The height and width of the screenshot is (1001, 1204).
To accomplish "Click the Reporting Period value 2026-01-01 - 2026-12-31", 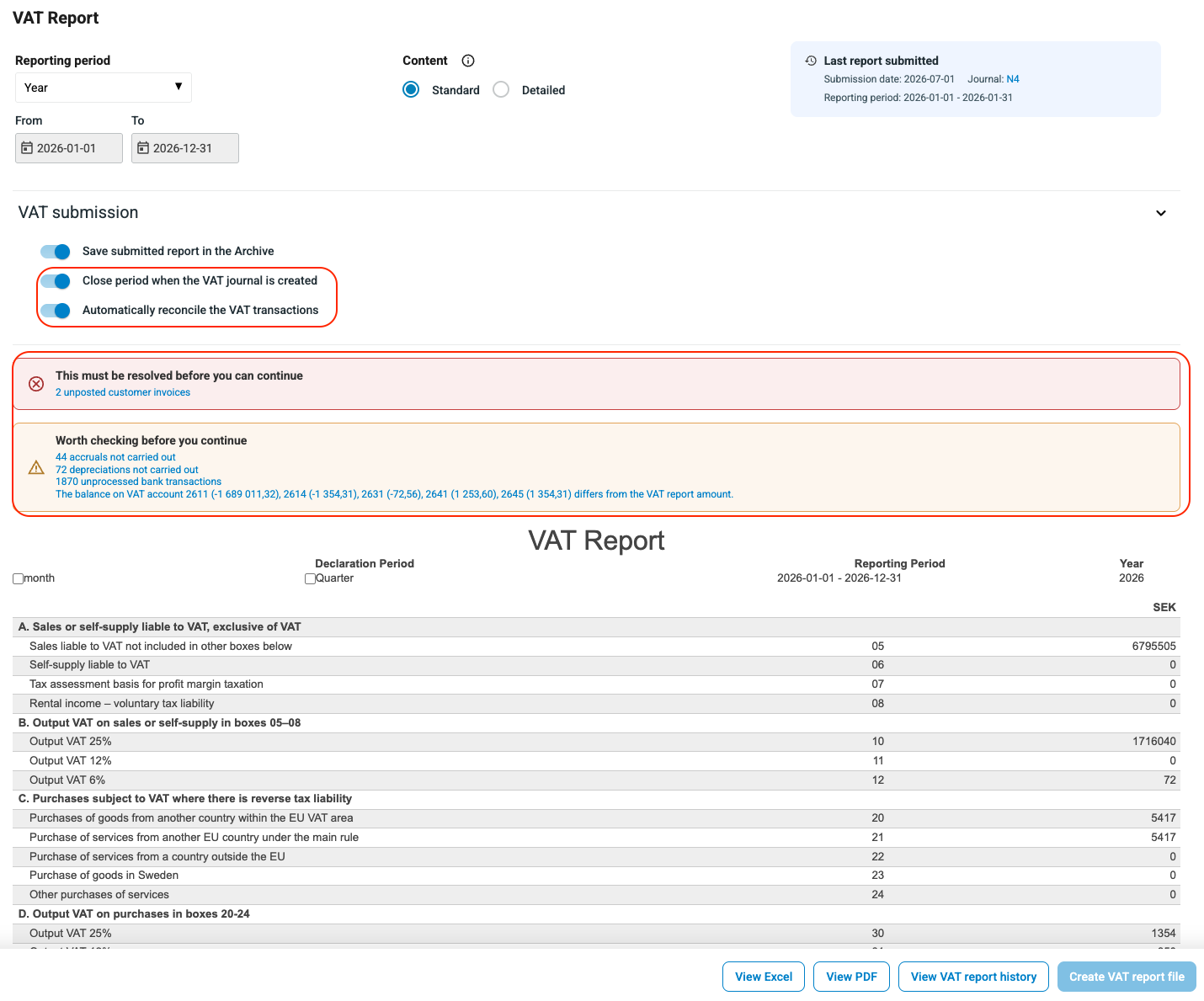I will pos(839,578).
